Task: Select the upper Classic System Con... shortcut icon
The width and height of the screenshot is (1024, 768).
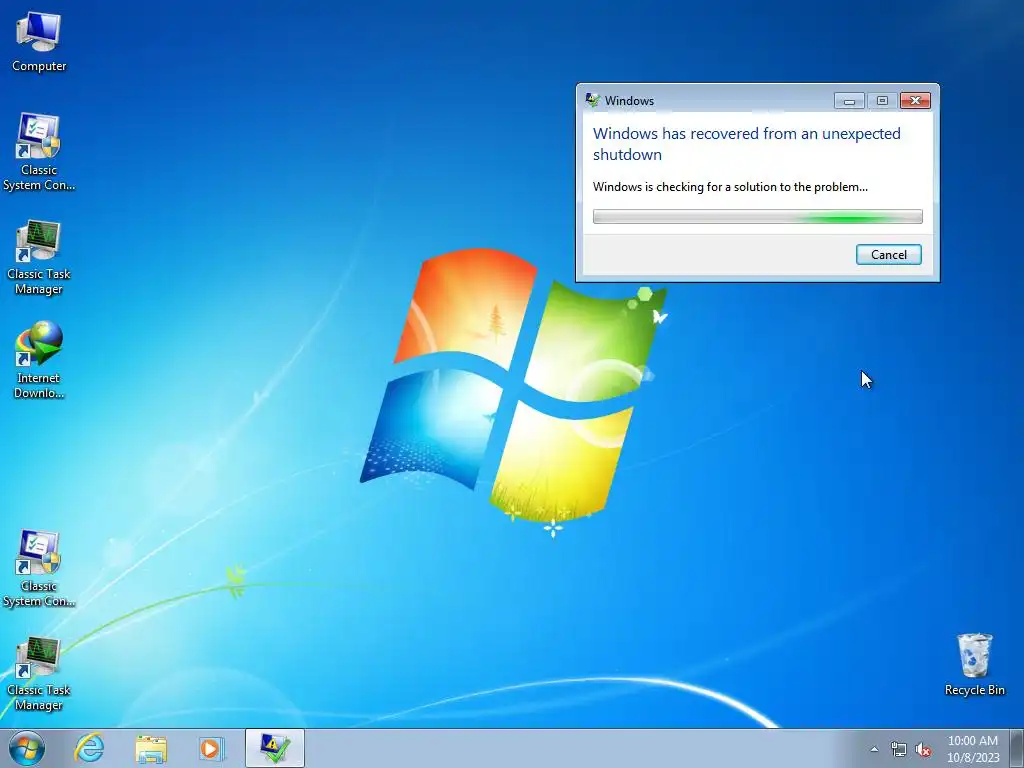Action: (39, 152)
